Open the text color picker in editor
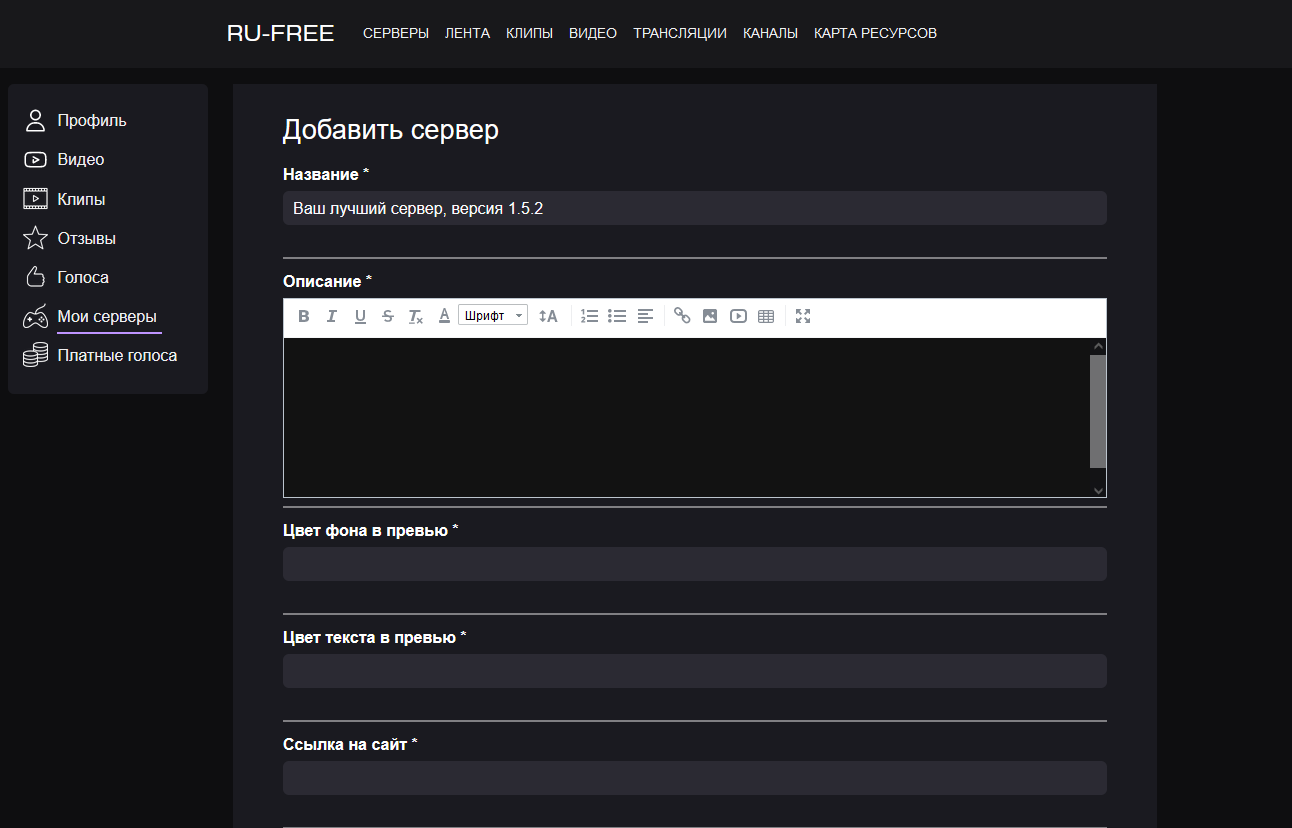 pos(444,316)
